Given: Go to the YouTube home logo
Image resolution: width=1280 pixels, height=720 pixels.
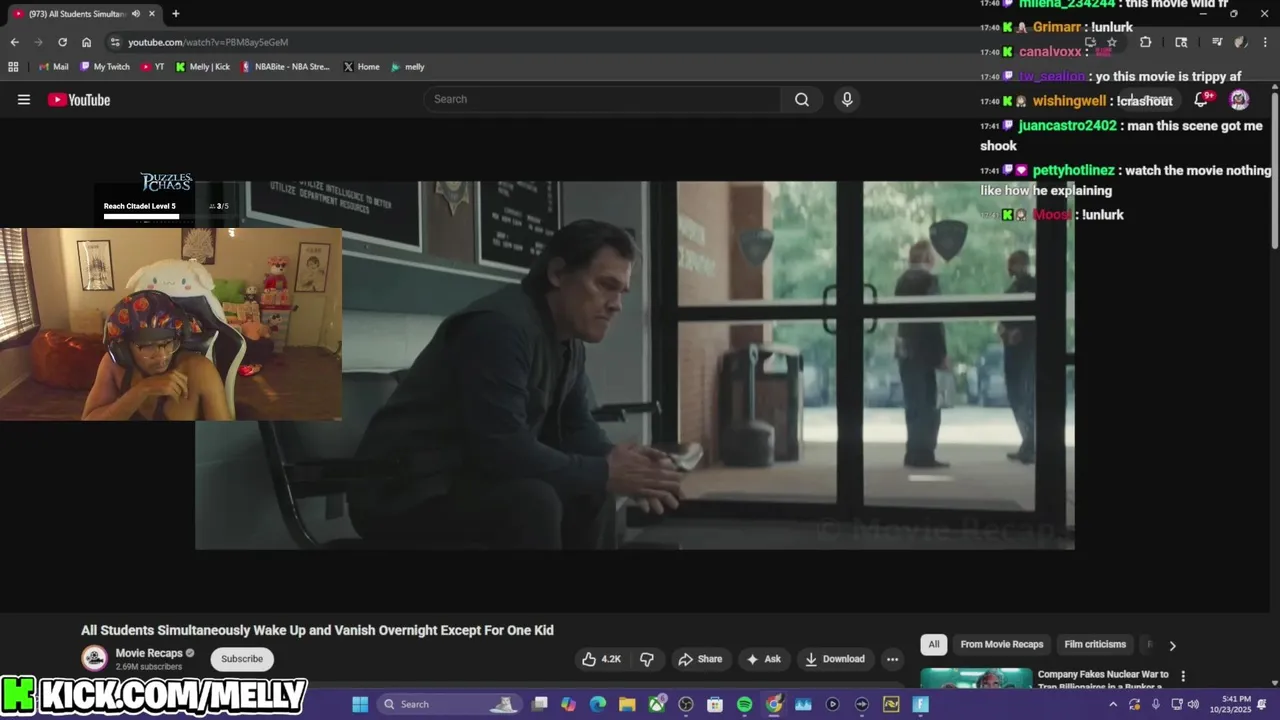Looking at the screenshot, I should click(79, 99).
